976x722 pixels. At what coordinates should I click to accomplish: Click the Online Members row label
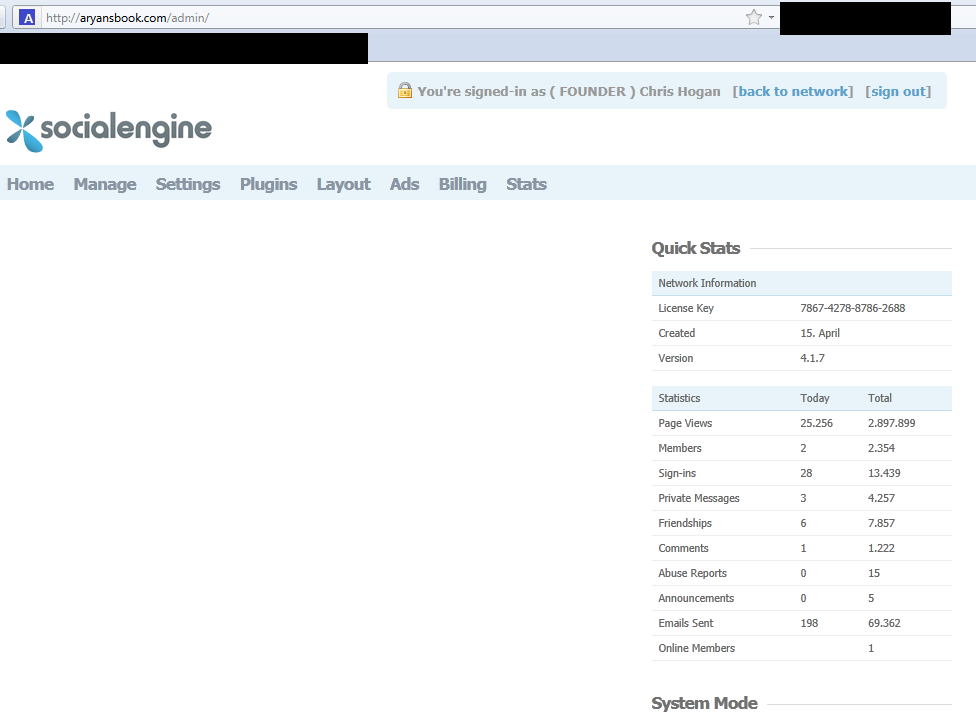(x=697, y=648)
